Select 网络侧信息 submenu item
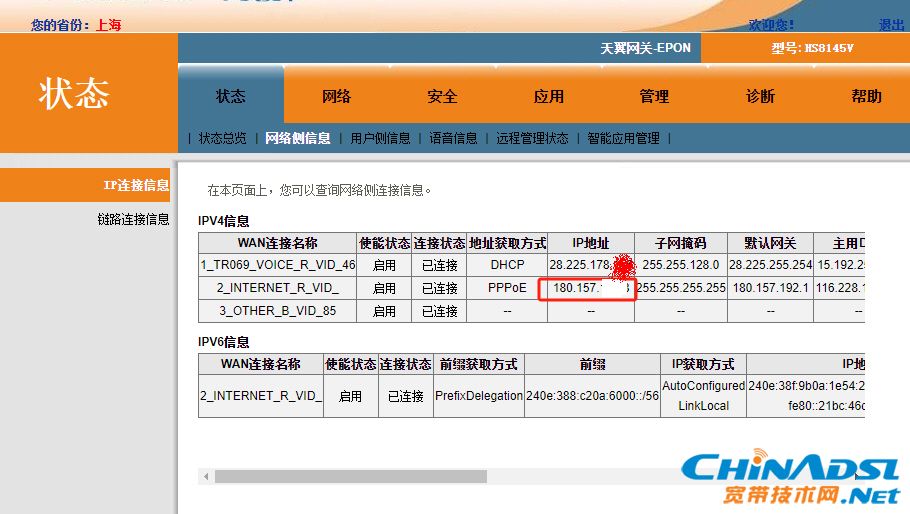This screenshot has height=514, width=910. click(x=297, y=139)
